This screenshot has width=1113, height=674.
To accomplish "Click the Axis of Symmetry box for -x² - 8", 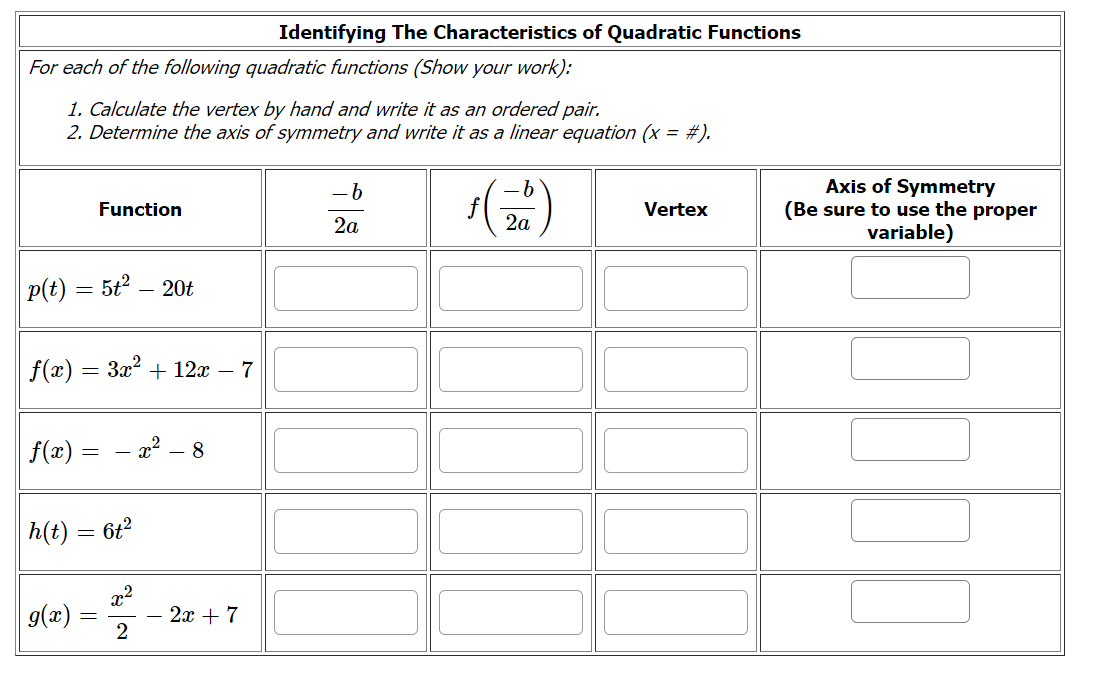I will point(910,439).
